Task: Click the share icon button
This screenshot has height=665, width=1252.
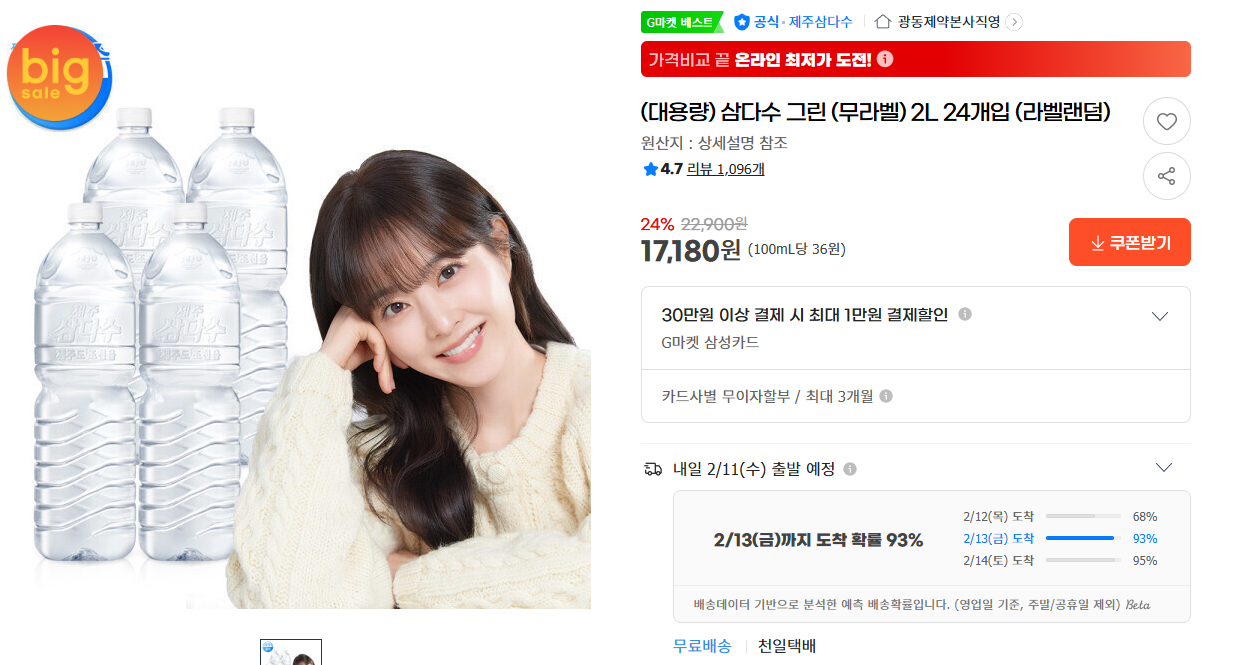Action: 1166,177
